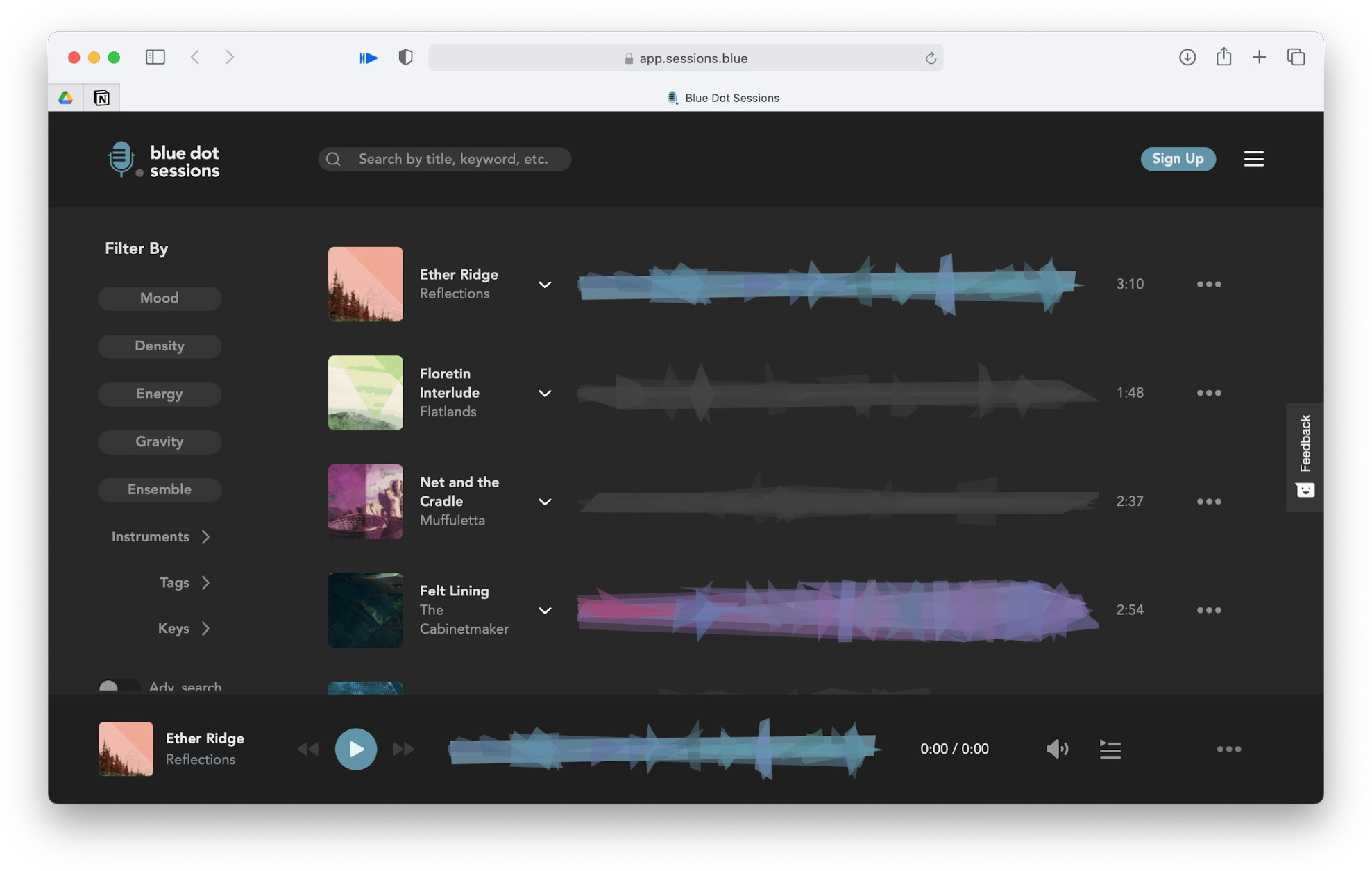
Task: Open the Density filter
Action: (160, 346)
